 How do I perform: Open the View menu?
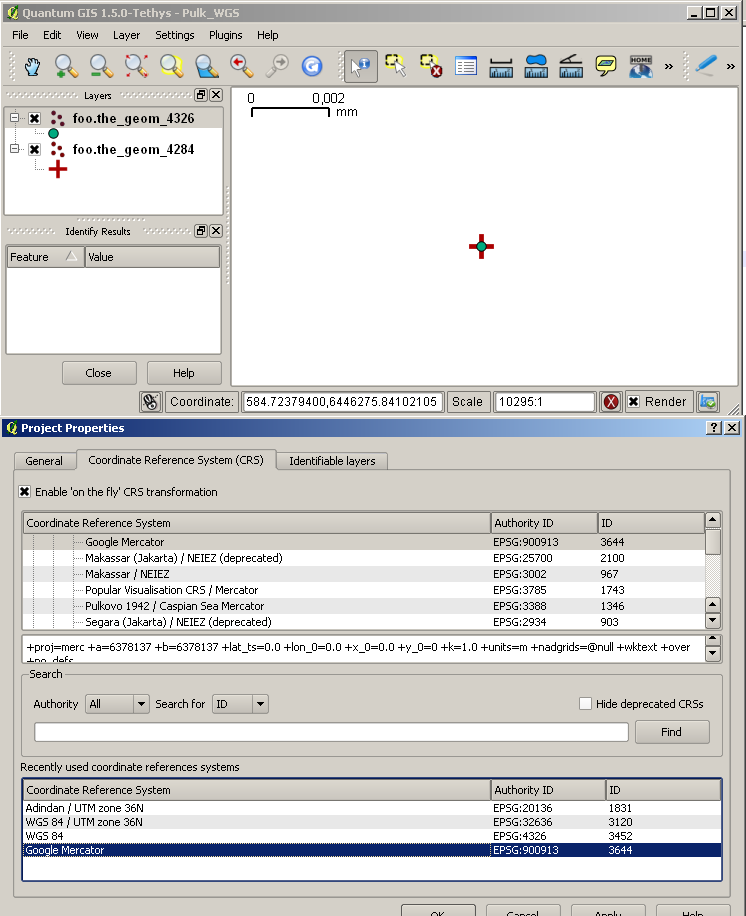(x=87, y=35)
